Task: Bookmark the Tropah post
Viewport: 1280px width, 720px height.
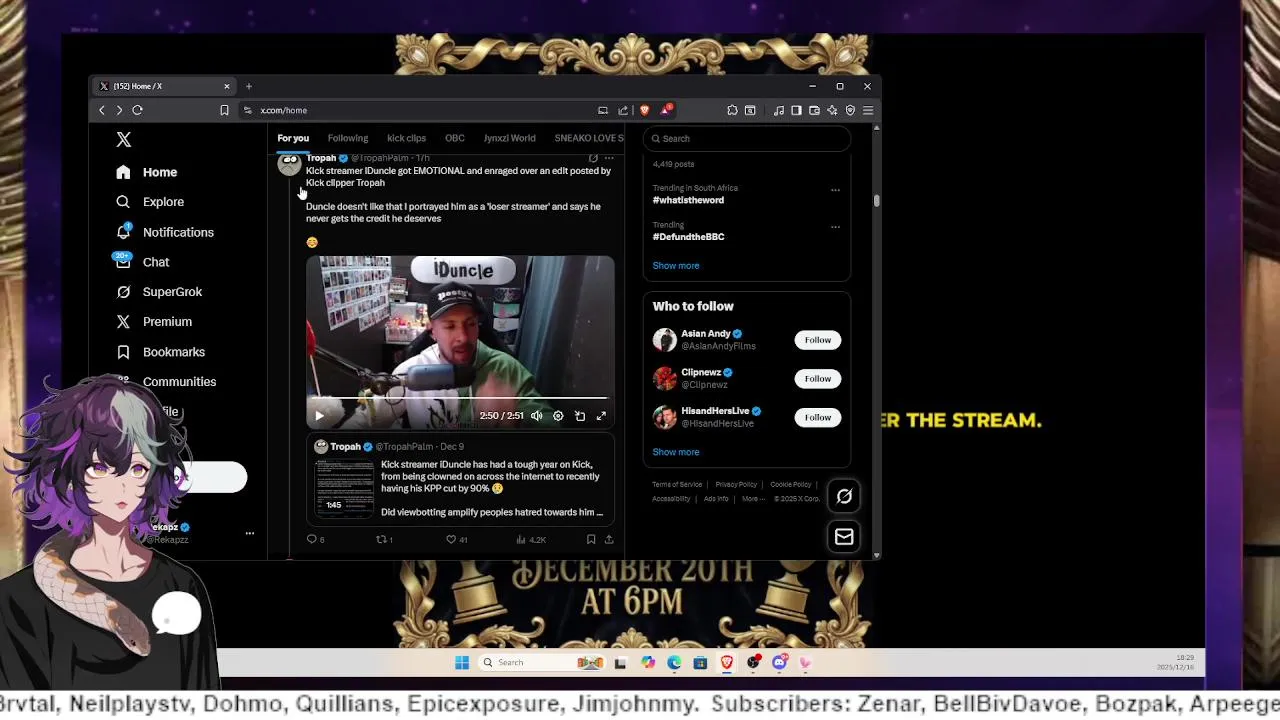Action: [591, 540]
